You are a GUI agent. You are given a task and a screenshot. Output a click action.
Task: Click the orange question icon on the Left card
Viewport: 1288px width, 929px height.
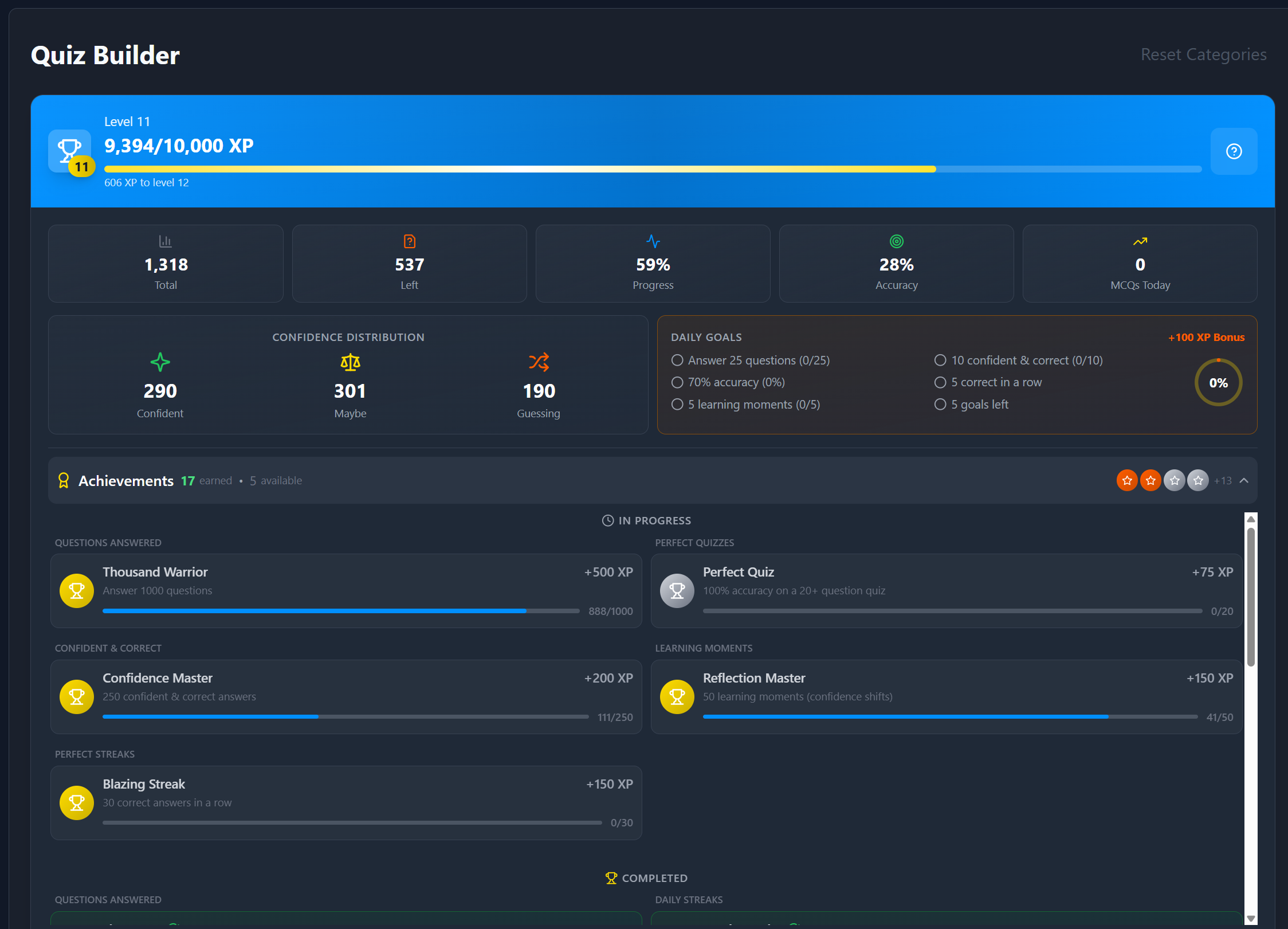(x=409, y=241)
